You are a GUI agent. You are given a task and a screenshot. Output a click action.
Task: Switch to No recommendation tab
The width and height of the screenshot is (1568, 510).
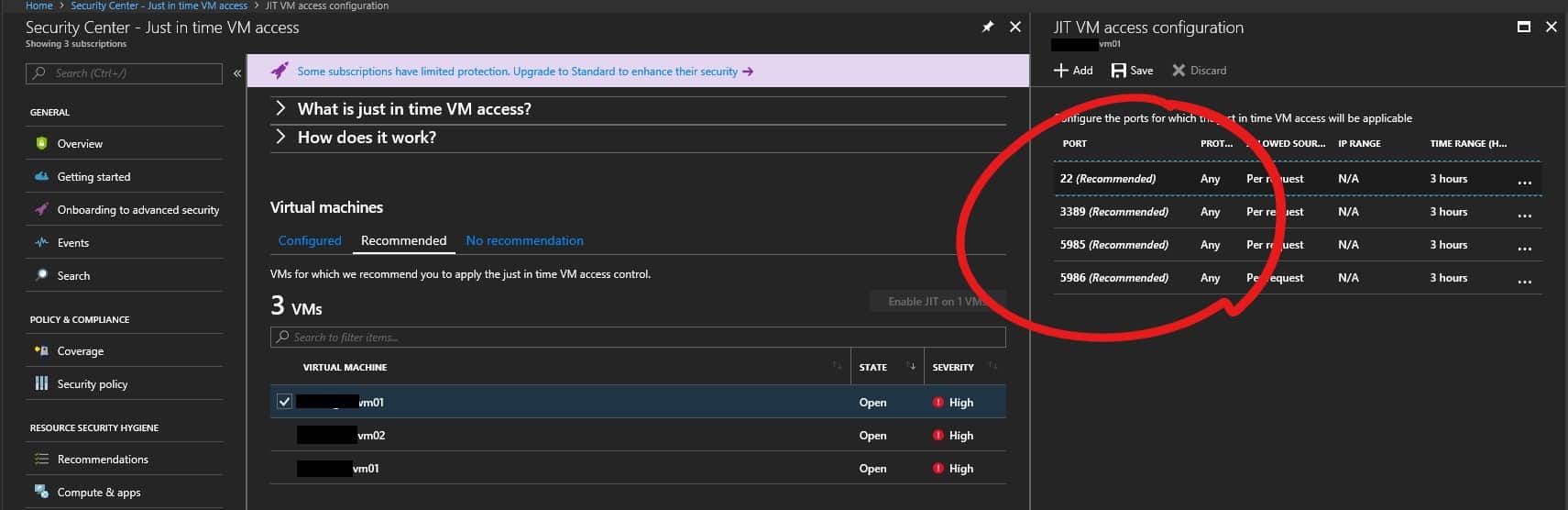[524, 240]
